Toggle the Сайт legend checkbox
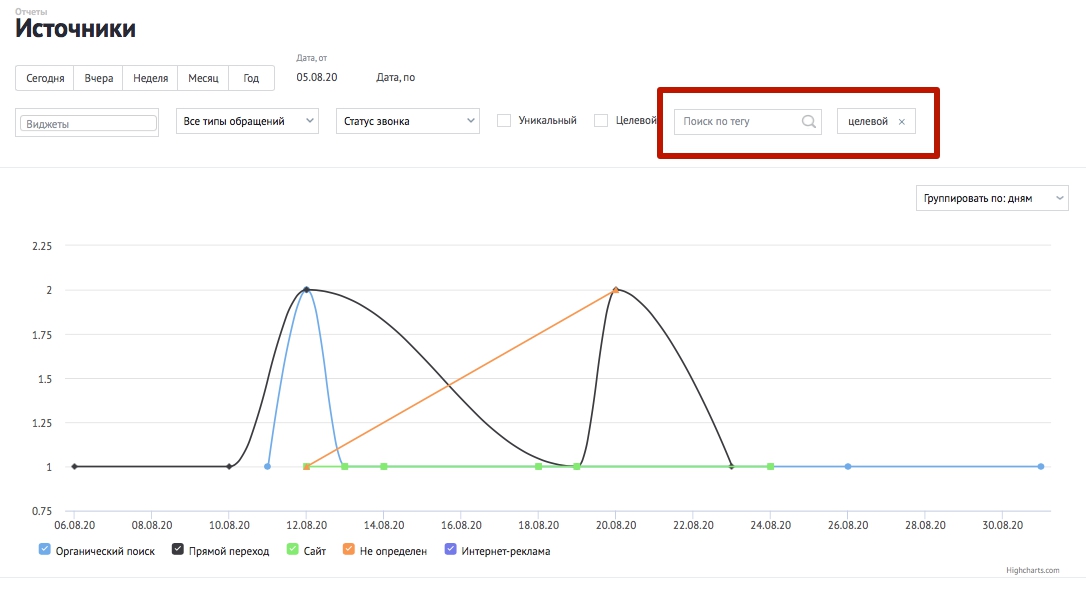The image size is (1086, 597). (x=293, y=550)
